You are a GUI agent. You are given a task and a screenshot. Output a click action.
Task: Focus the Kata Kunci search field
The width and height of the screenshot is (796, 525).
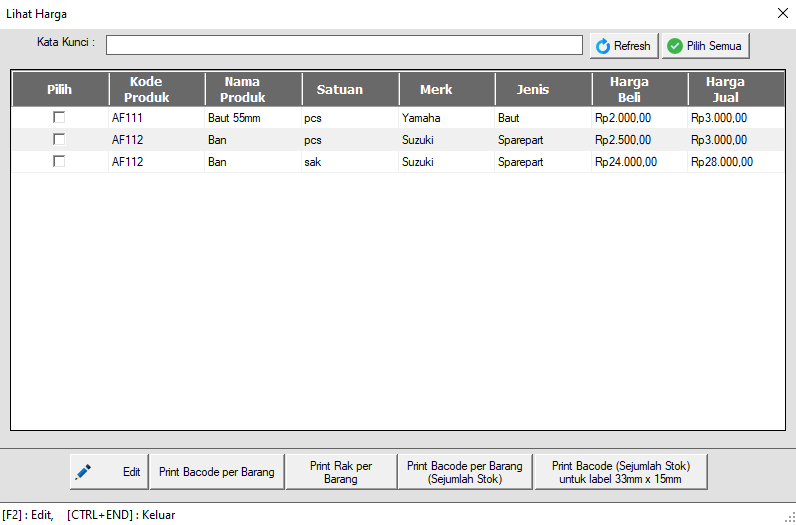[x=344, y=45]
